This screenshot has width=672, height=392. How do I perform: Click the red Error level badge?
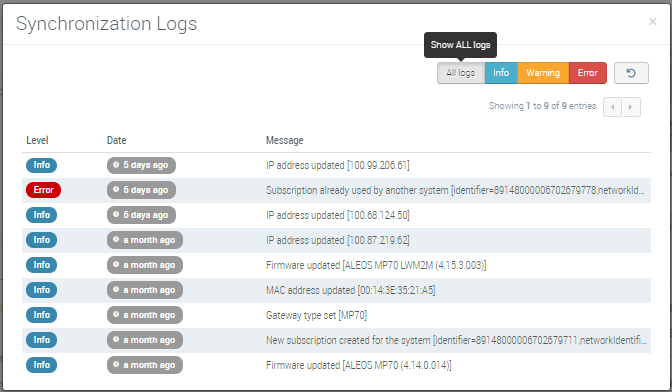(x=43, y=190)
